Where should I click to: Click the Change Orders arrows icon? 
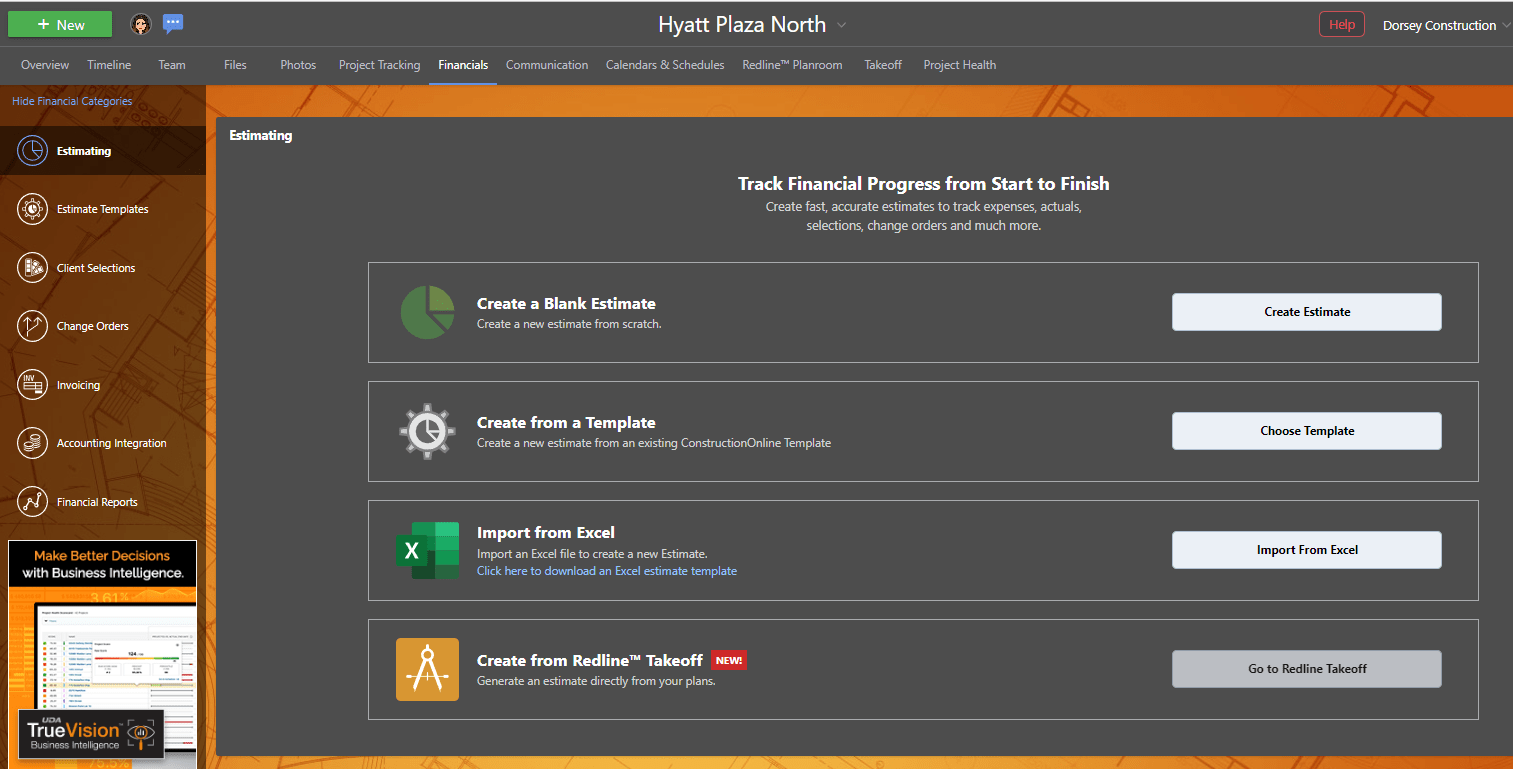click(32, 326)
